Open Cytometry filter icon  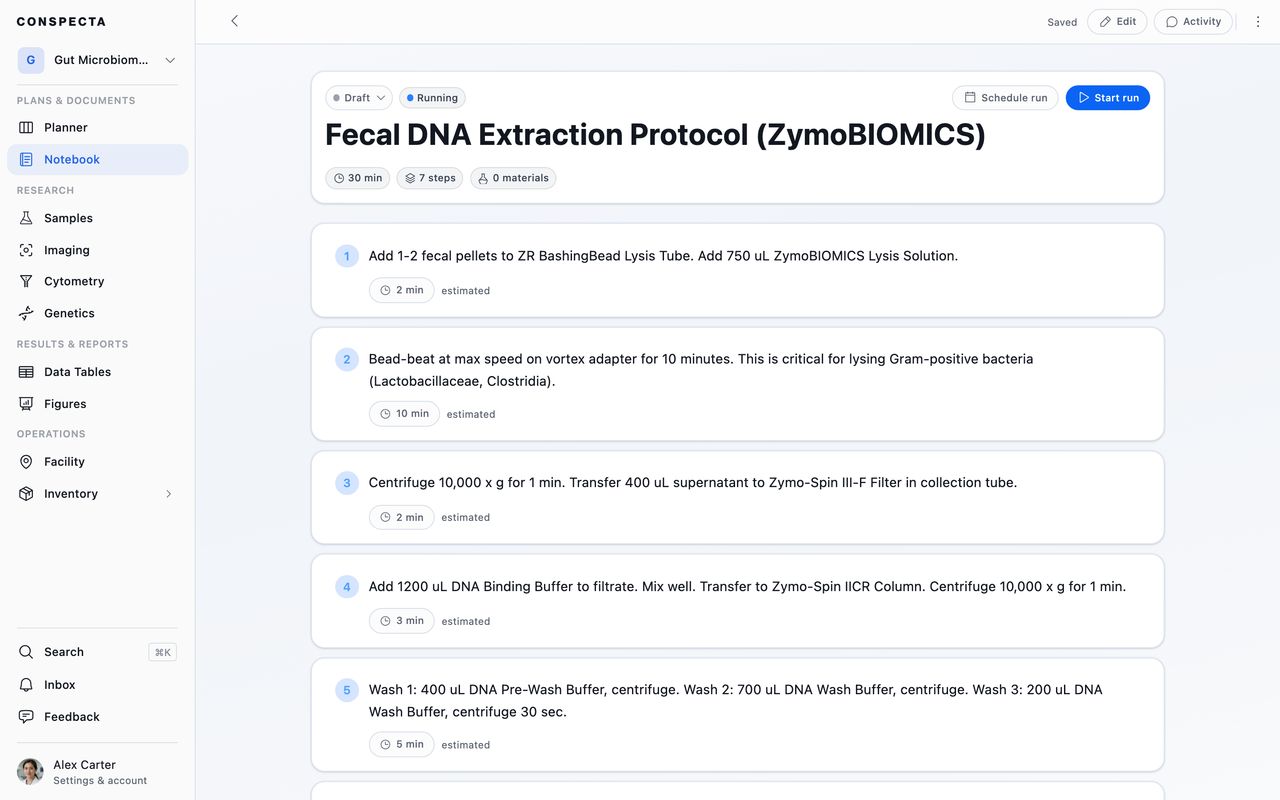coord(26,282)
